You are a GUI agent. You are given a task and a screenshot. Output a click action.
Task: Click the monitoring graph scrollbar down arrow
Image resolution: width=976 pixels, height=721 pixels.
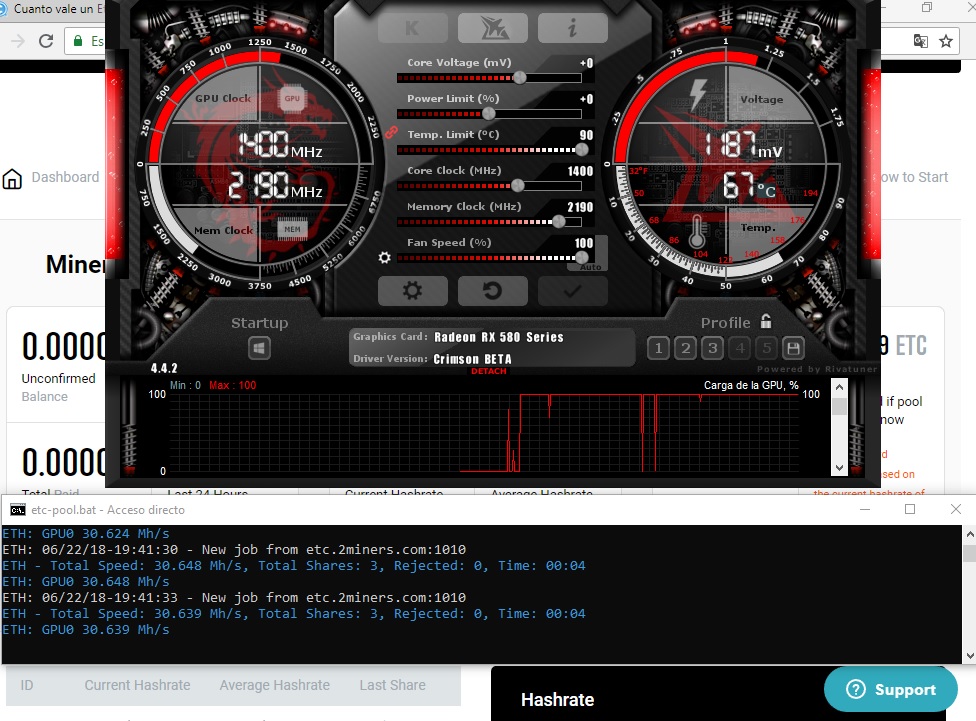[x=839, y=468]
